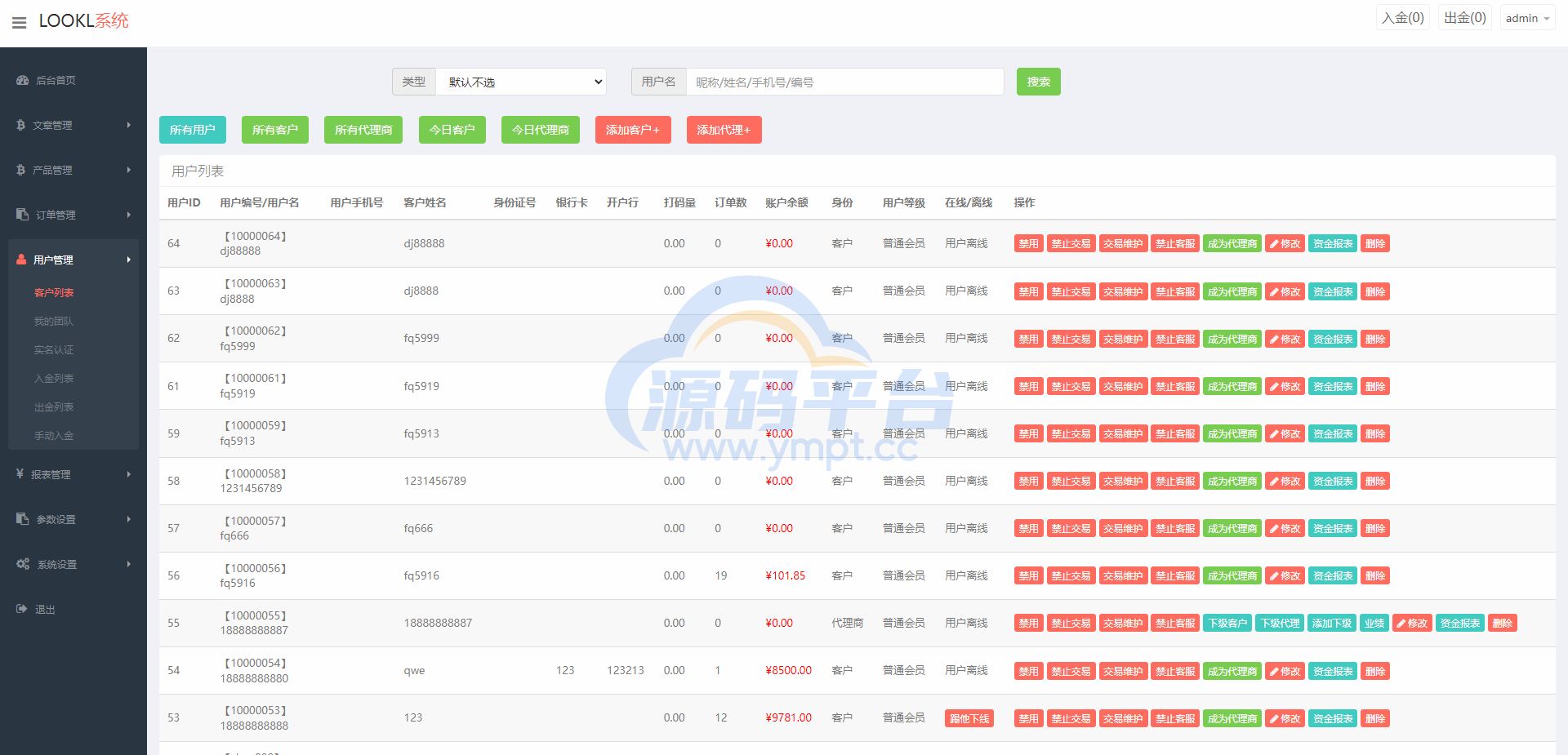Expand 产品管理 menu arrow

coord(129,170)
